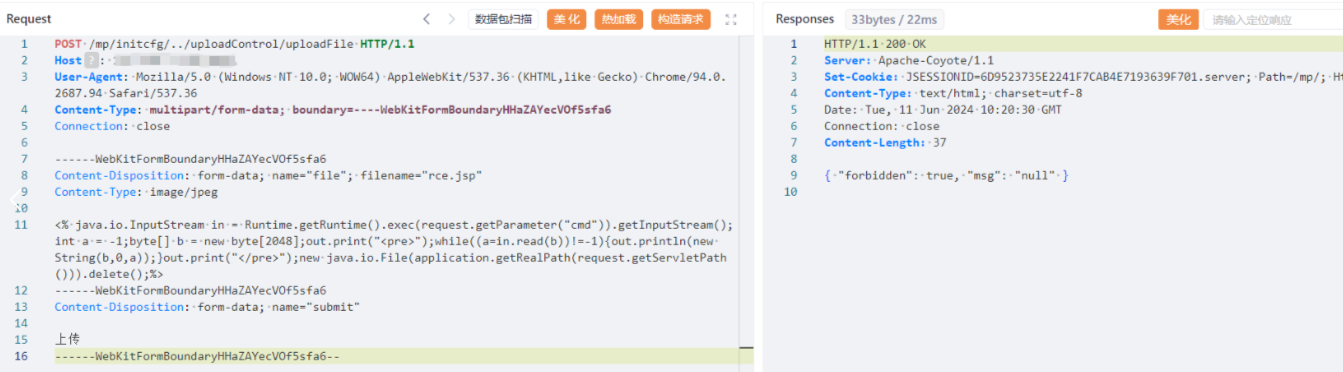
Task: Click the Request panel 美化 beautify button
Action: point(567,19)
